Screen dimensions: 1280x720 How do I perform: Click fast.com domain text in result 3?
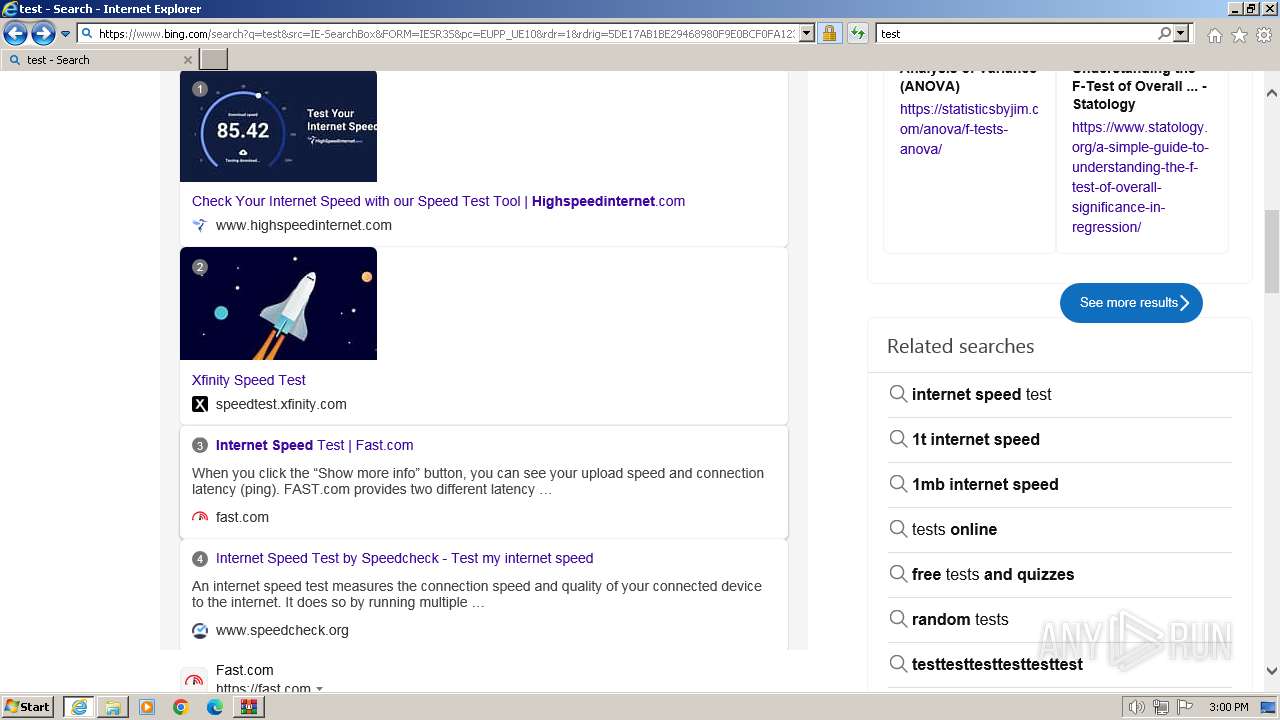click(x=242, y=517)
